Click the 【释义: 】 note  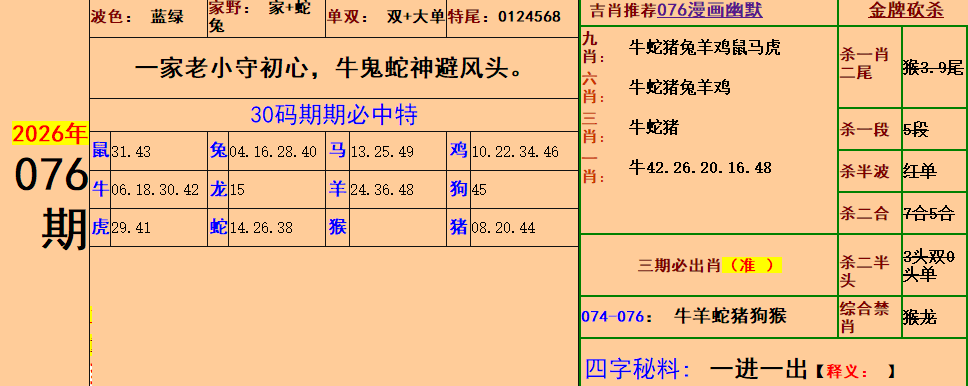[855, 371]
